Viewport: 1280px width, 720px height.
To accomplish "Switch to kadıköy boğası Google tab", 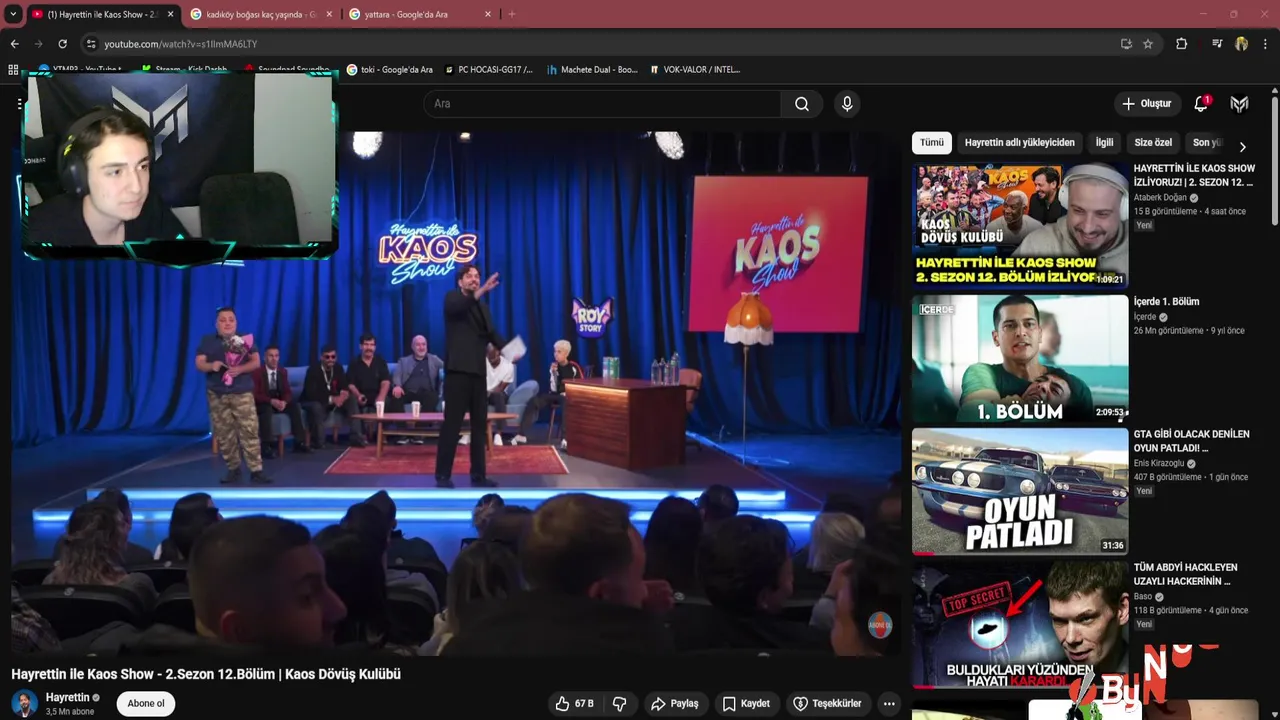I will (262, 15).
